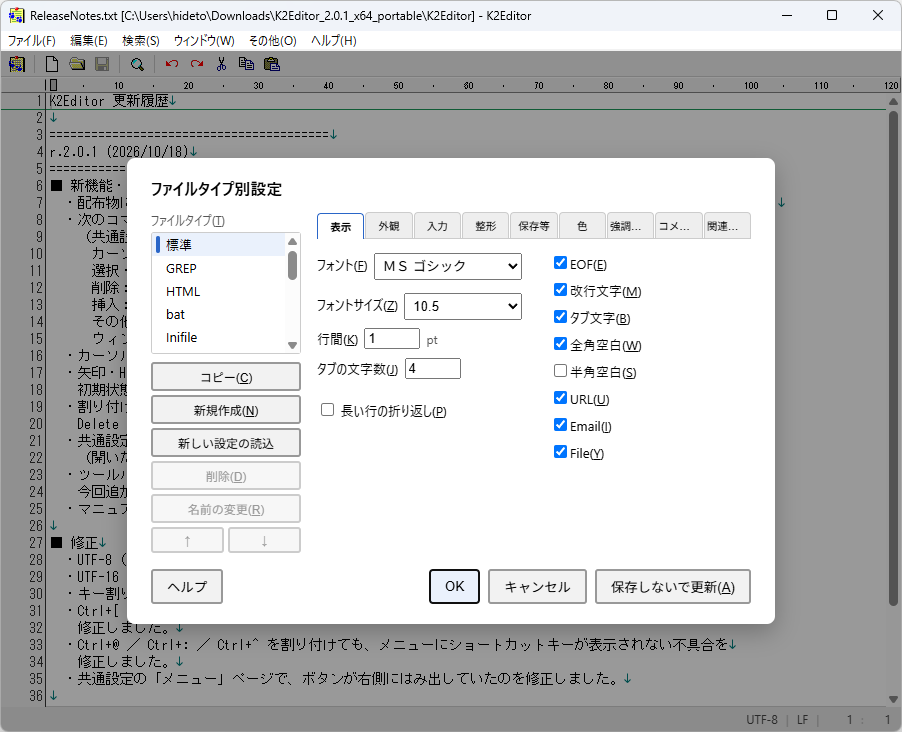Screen dimensions: 902x732
Task: Uncheck the Email checkbox
Action: click(x=560, y=425)
